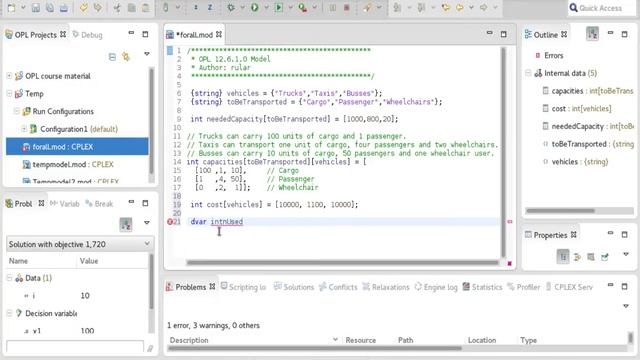
Task: Click editor horizontal scrollbar
Action: pos(342,263)
